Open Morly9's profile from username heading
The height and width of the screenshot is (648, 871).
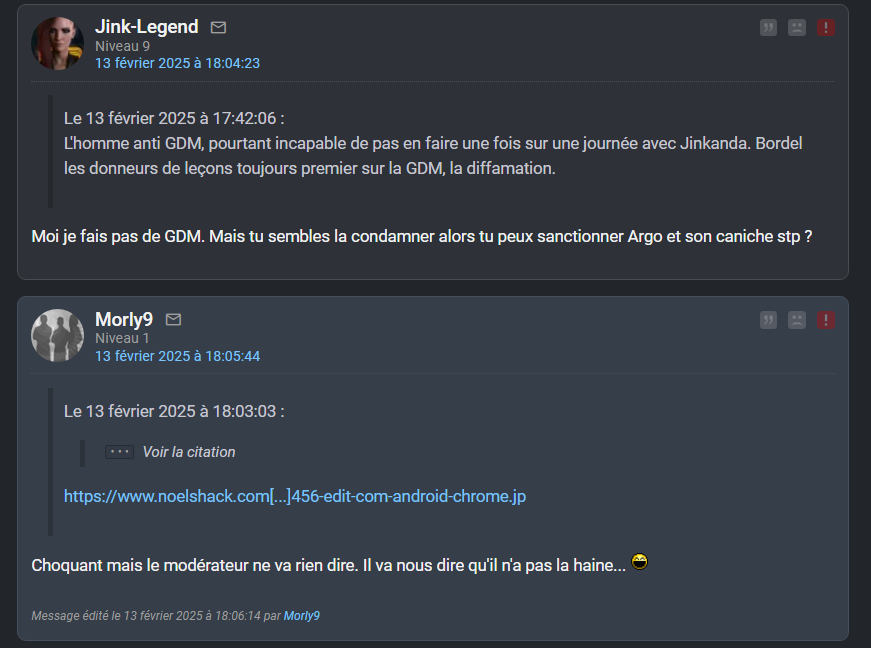pyautogui.click(x=124, y=319)
